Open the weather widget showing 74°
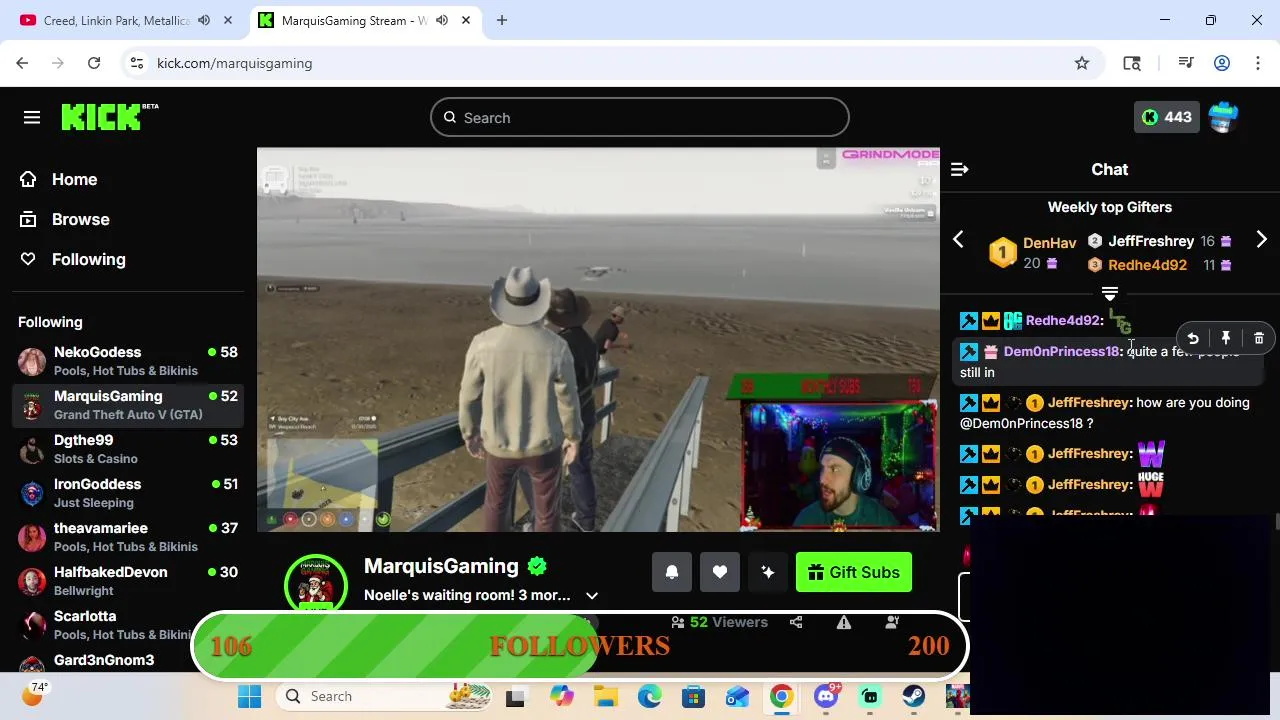 (x=33, y=693)
